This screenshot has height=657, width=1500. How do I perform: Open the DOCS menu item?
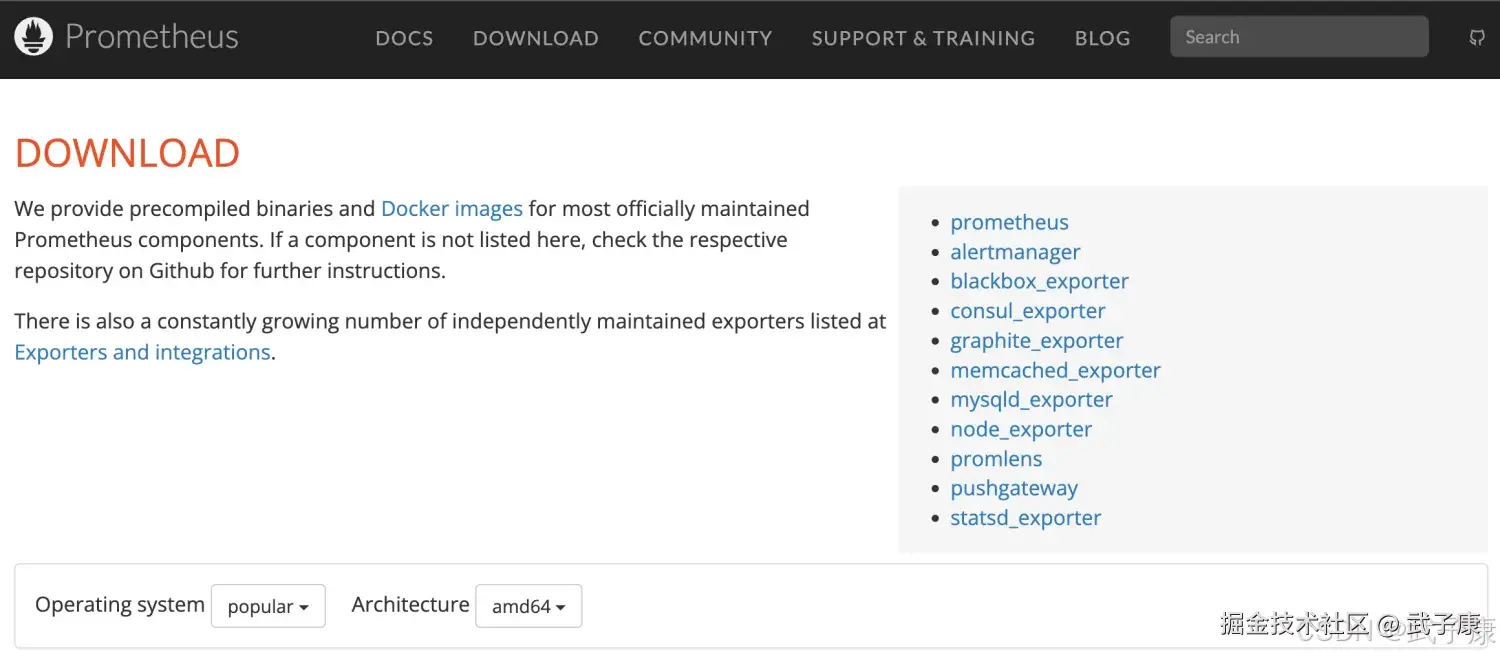(404, 38)
